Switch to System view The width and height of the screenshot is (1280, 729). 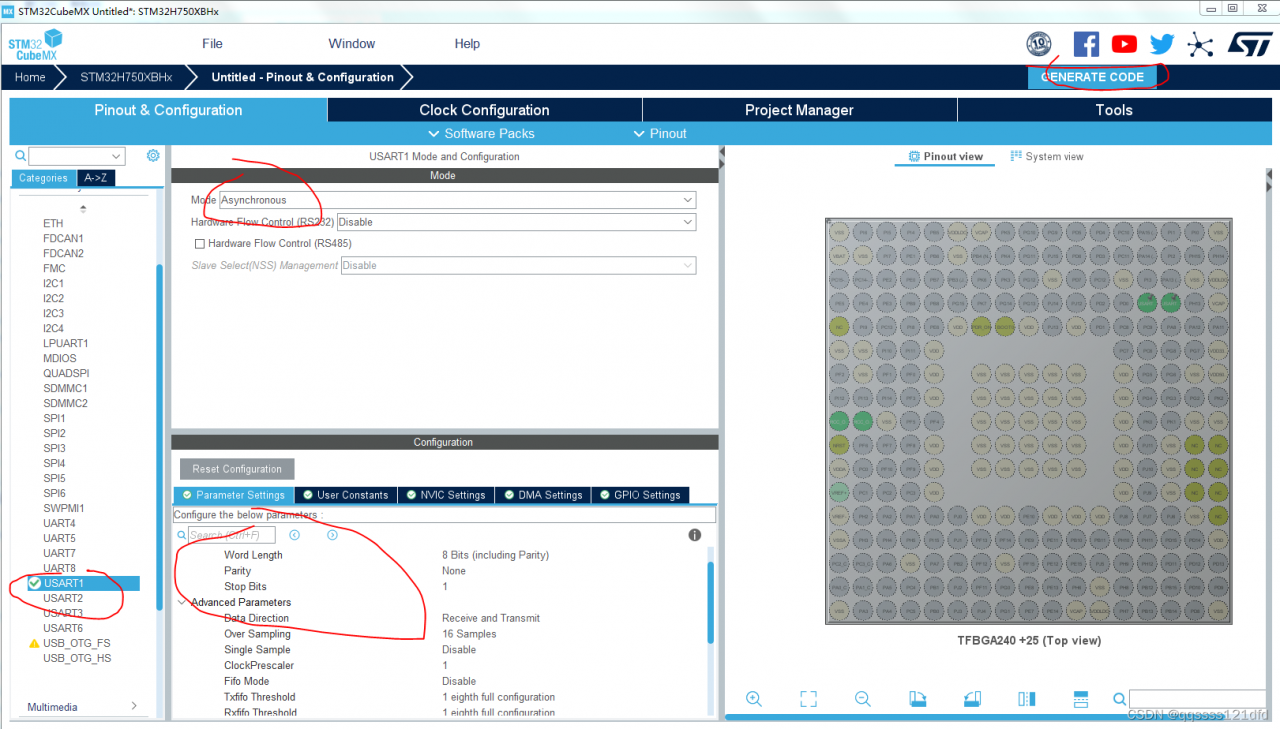pos(1047,157)
